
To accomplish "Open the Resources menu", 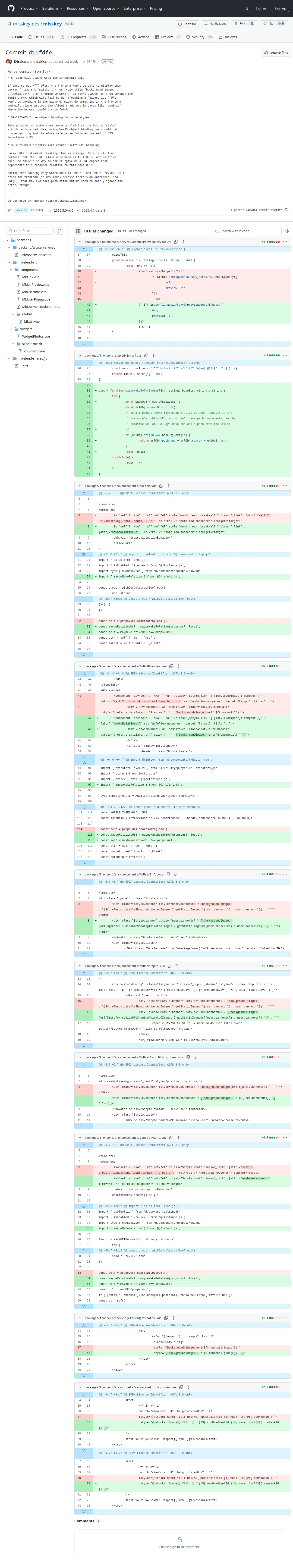I will 77,9.
